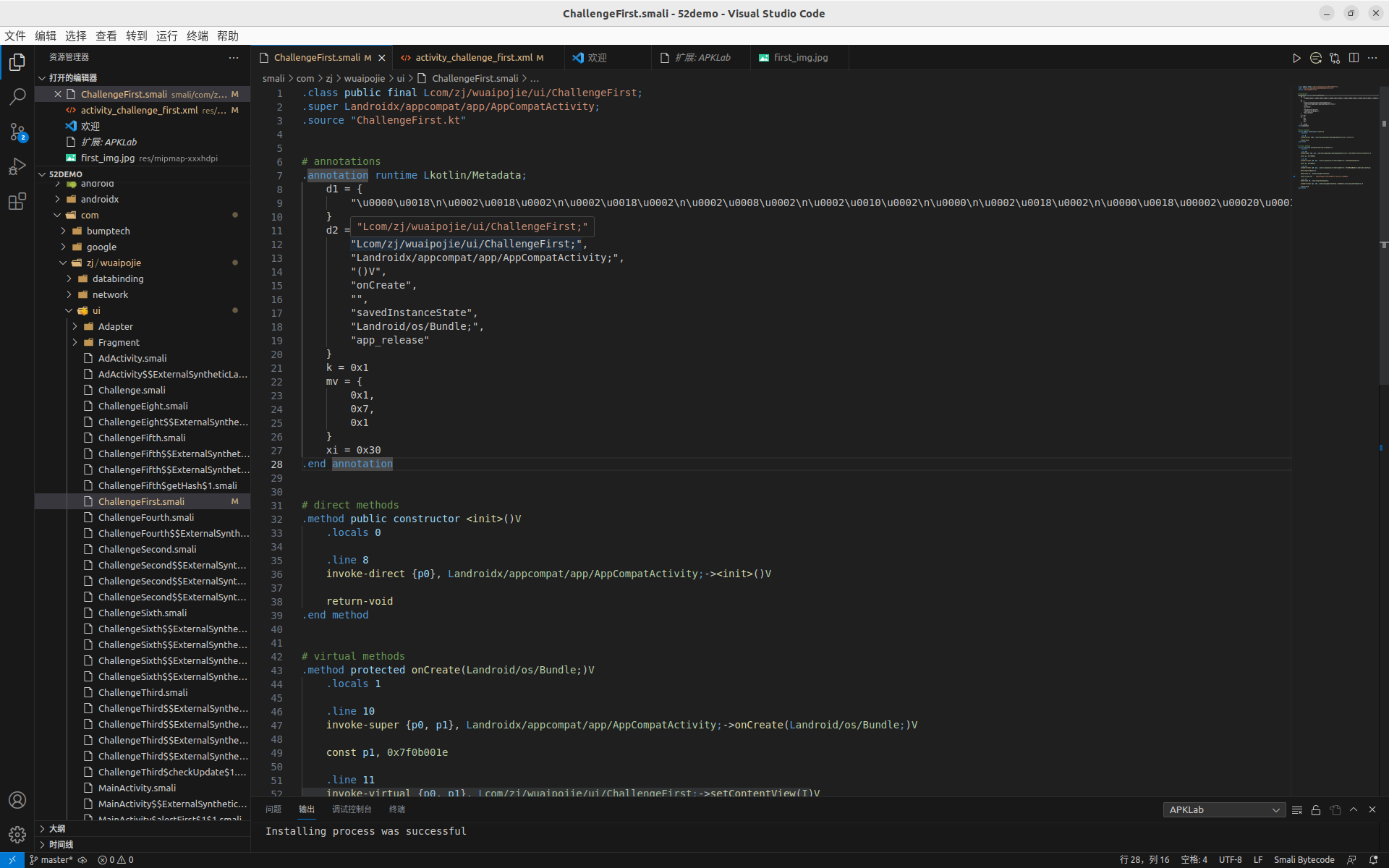Switch to 问题 (Problems) panel tab
The width and height of the screenshot is (1389, 868).
point(273,809)
